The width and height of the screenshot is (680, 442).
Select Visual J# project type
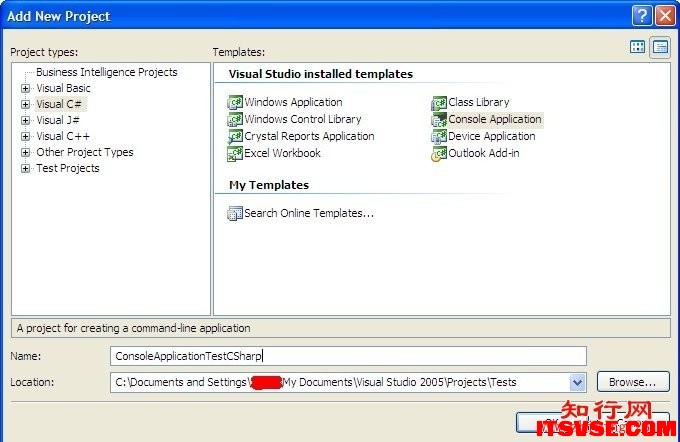(x=58, y=120)
